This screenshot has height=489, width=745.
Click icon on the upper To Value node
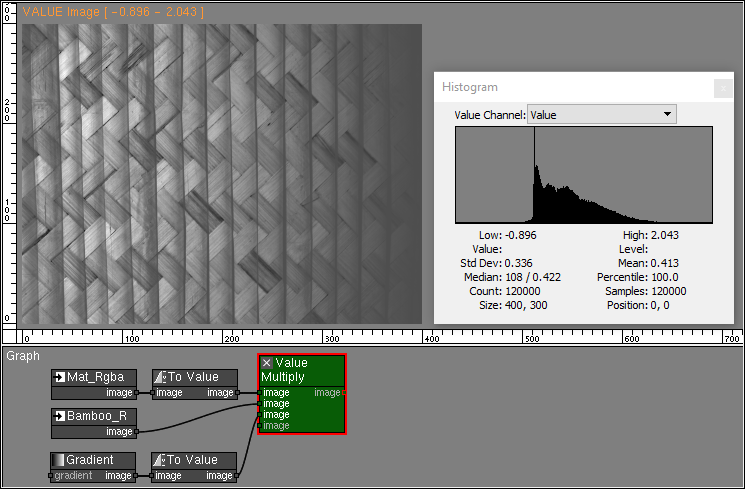click(161, 377)
